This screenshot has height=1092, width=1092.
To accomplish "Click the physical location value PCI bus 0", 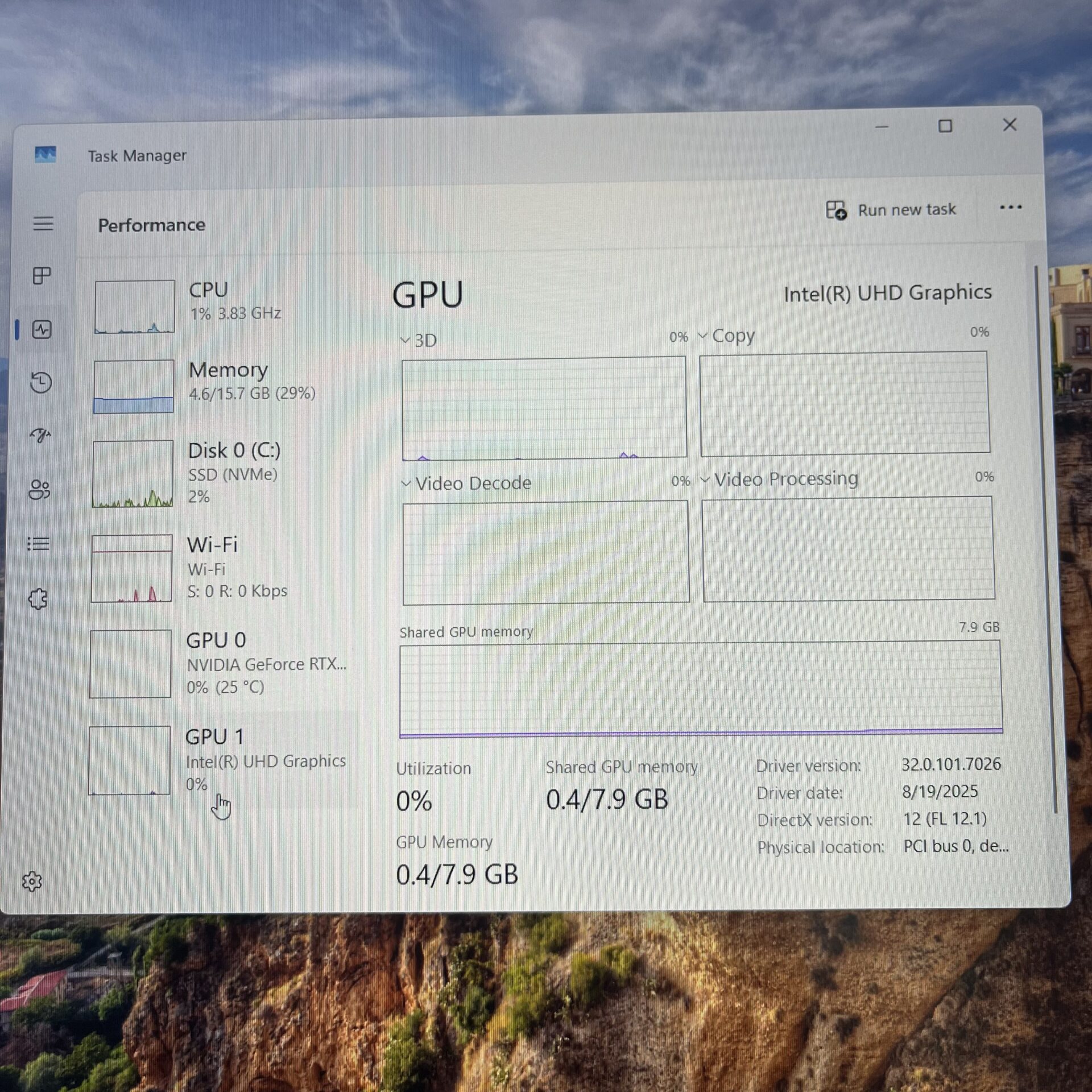I will 956,846.
